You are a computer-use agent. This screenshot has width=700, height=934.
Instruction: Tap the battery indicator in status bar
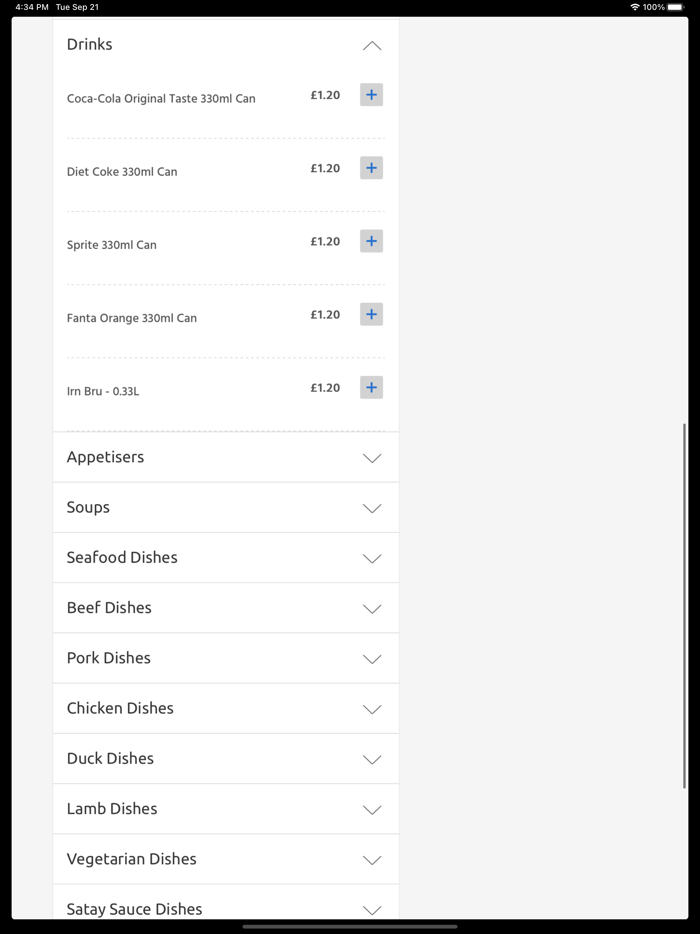677,7
